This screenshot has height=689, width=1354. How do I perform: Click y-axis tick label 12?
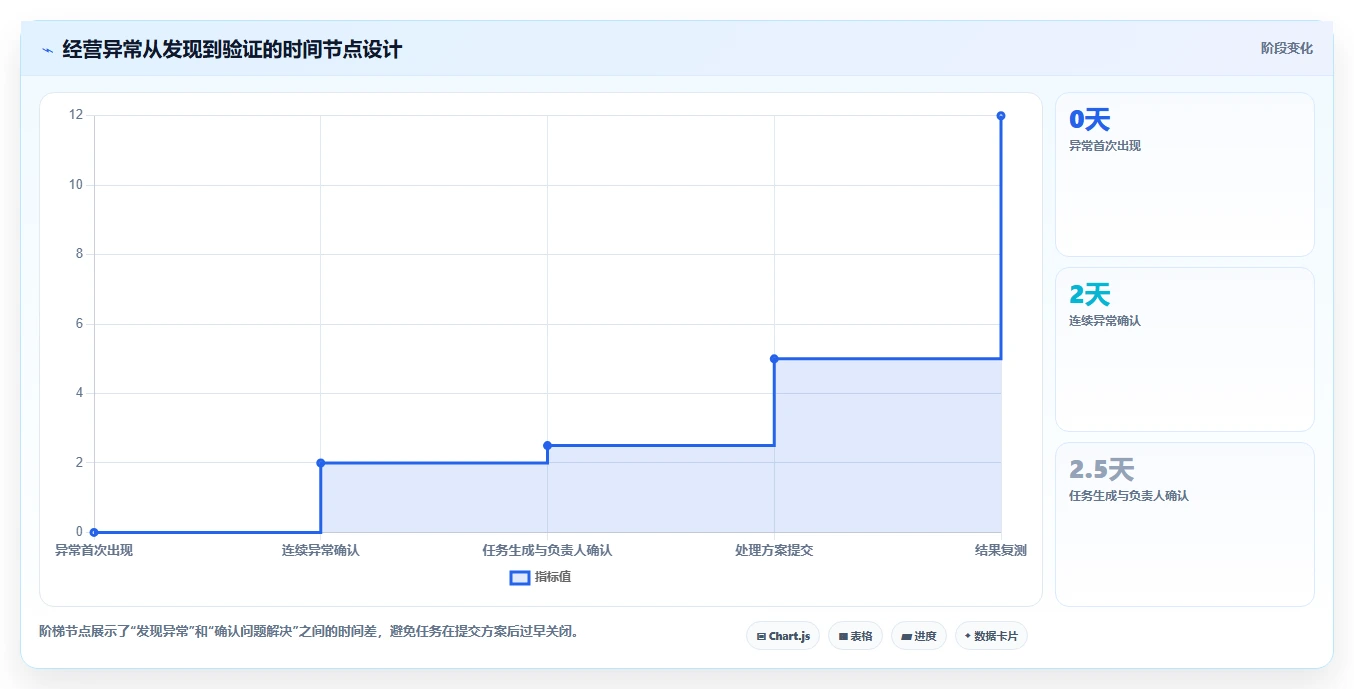(76, 115)
